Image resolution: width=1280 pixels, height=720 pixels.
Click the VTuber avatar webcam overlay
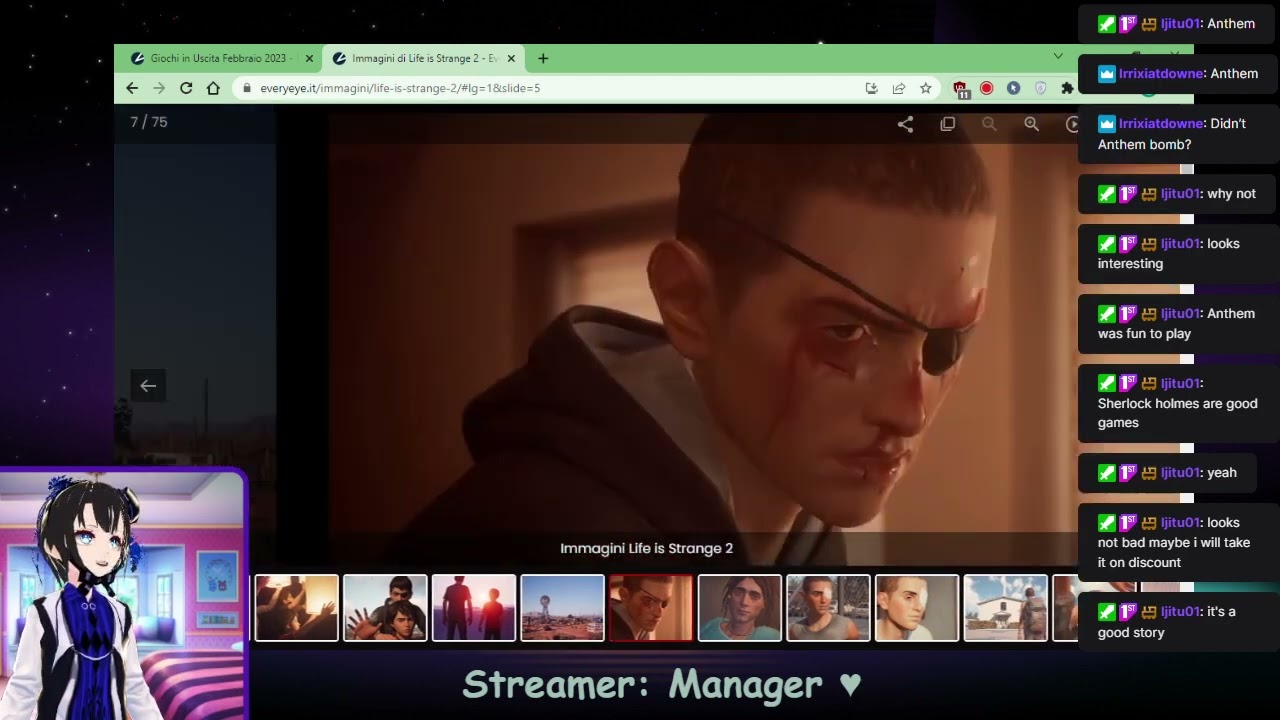tap(123, 595)
